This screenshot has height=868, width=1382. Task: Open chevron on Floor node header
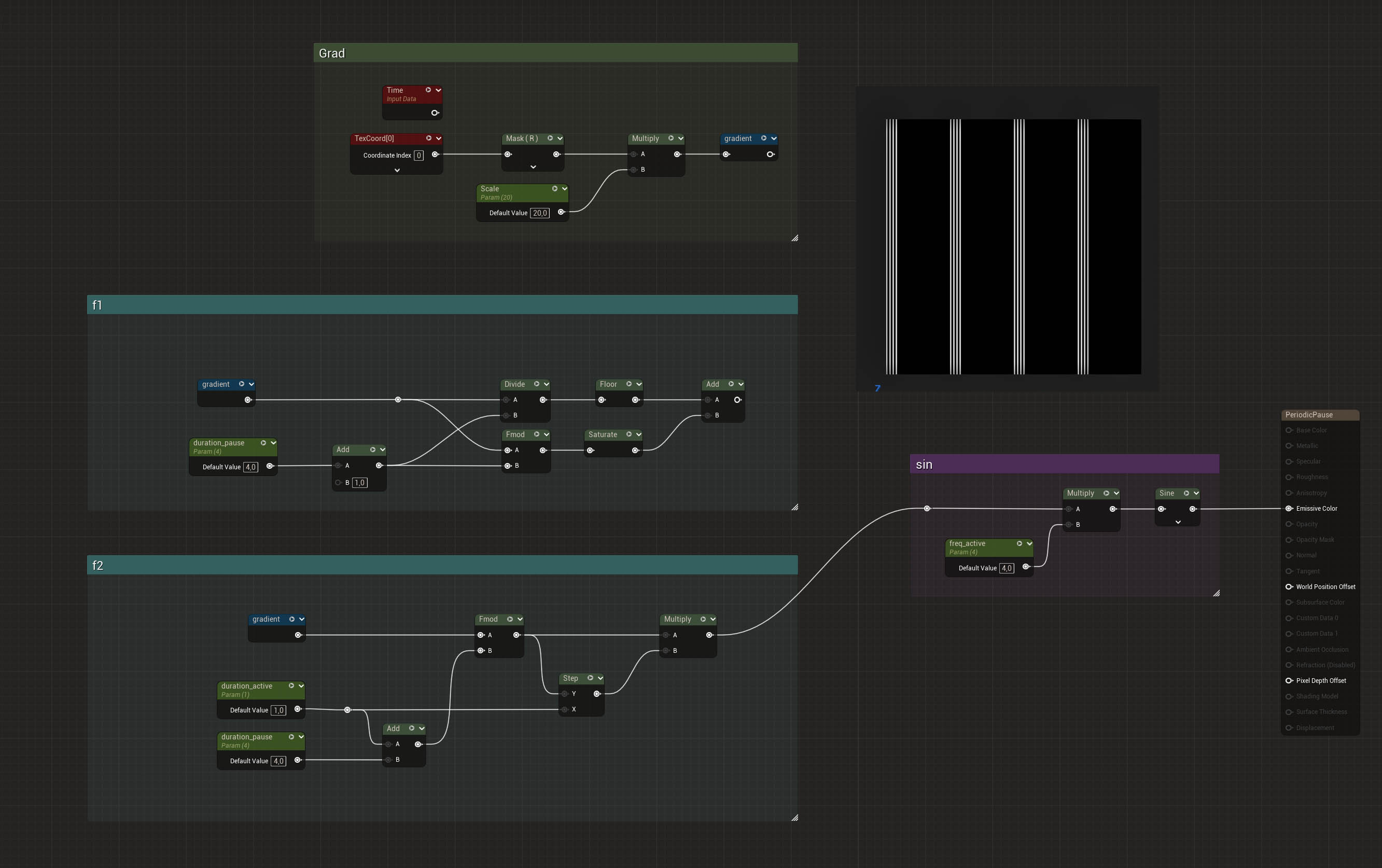[639, 384]
